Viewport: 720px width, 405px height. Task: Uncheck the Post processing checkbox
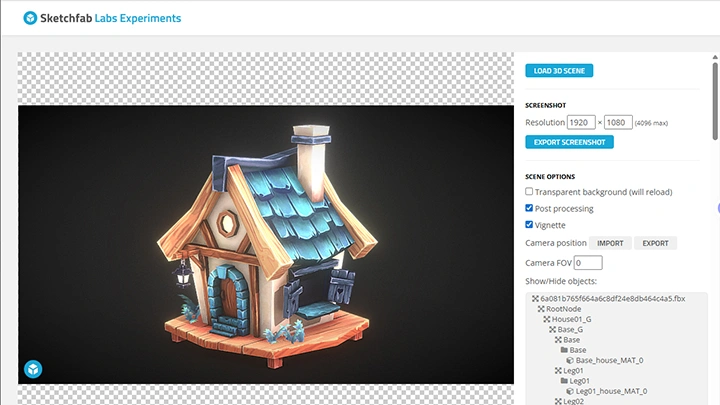click(x=530, y=209)
